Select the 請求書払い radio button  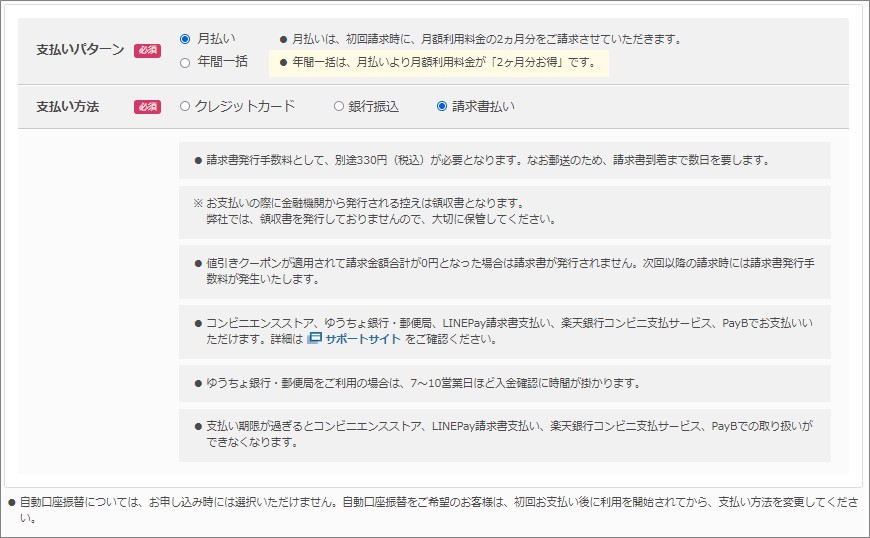click(442, 106)
